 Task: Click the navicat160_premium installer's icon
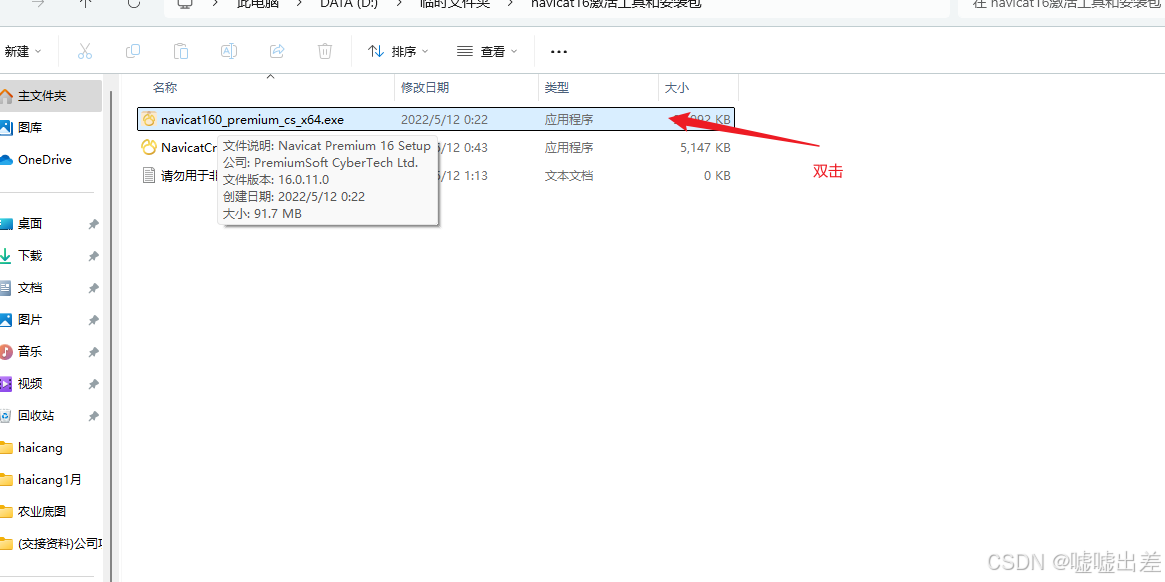(x=149, y=119)
